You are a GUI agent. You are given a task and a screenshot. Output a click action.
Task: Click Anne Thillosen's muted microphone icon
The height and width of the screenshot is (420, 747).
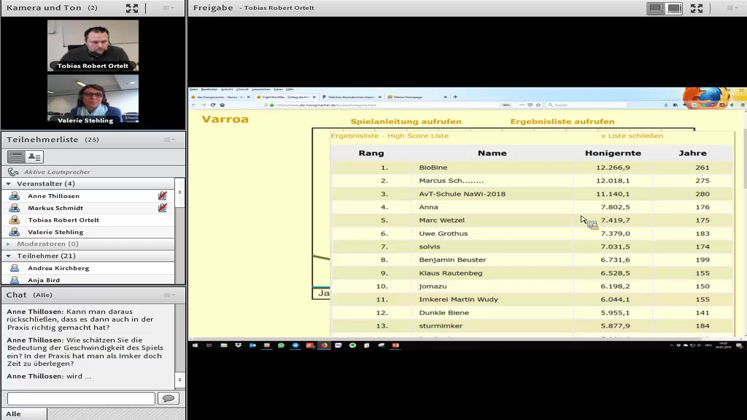(x=162, y=196)
